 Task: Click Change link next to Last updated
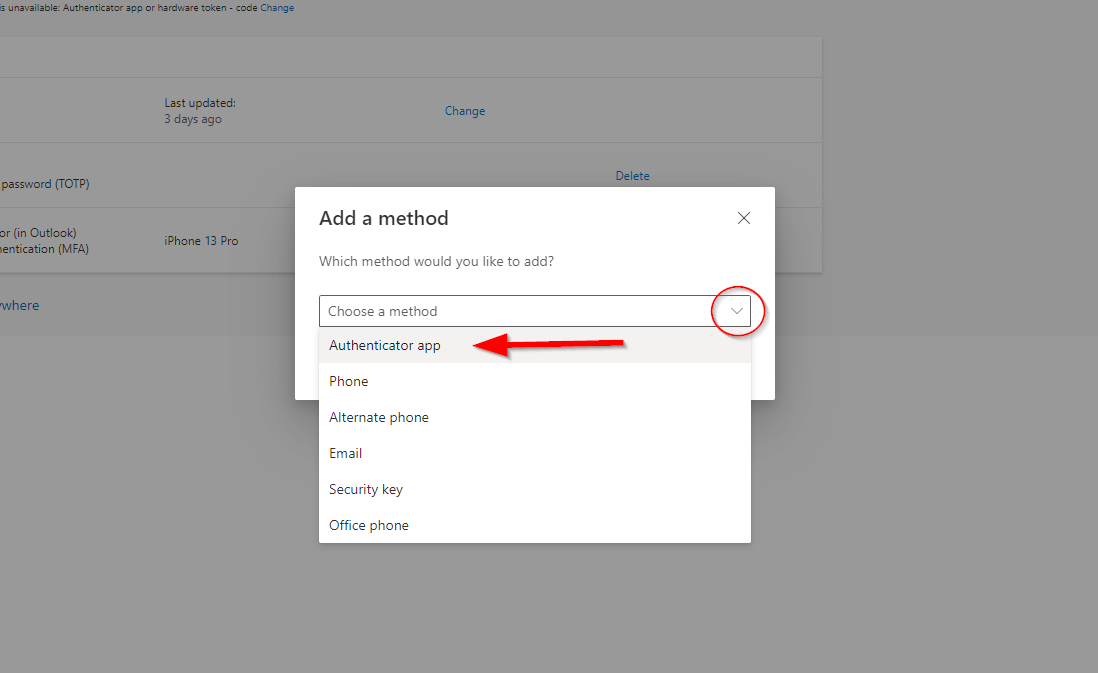(x=465, y=111)
